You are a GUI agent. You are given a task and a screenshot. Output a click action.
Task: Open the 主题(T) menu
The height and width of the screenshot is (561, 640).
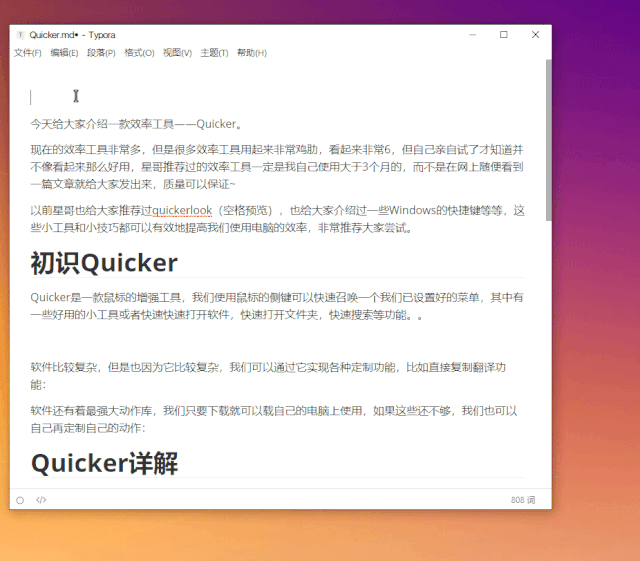(x=214, y=53)
